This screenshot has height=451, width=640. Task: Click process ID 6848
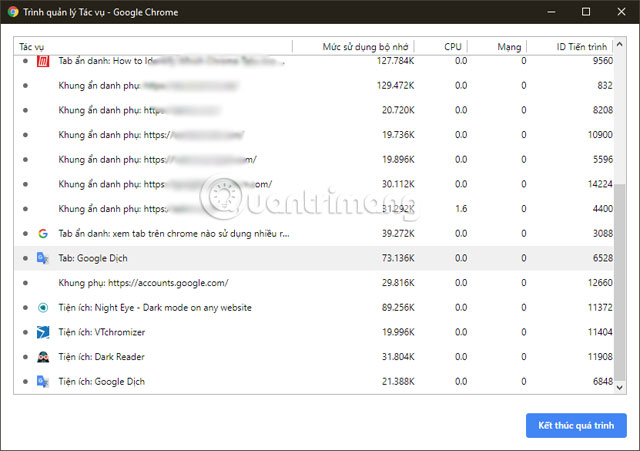602,382
